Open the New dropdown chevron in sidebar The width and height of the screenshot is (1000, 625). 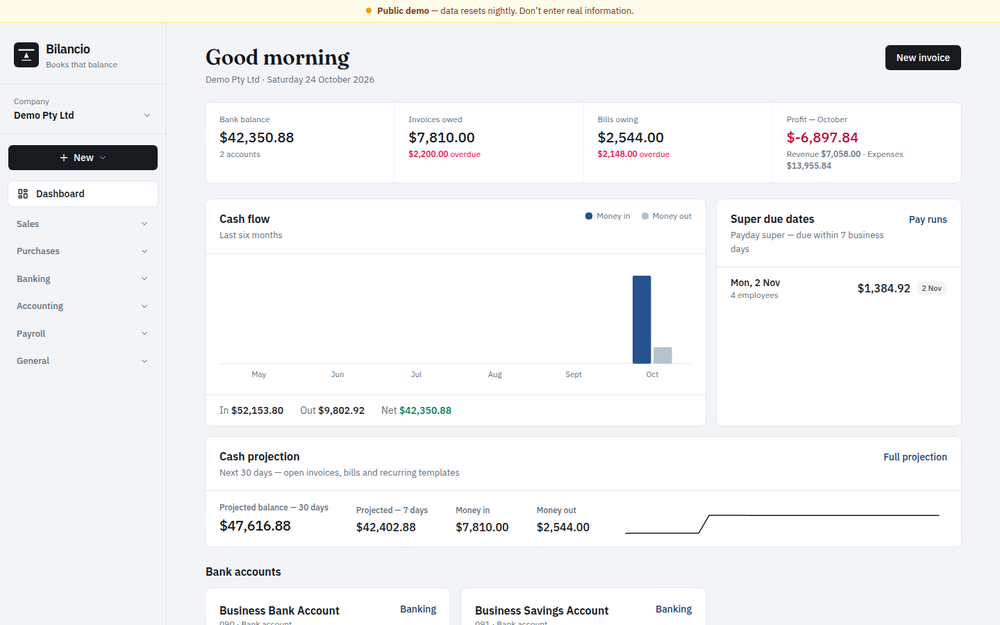pyautogui.click(x=103, y=158)
